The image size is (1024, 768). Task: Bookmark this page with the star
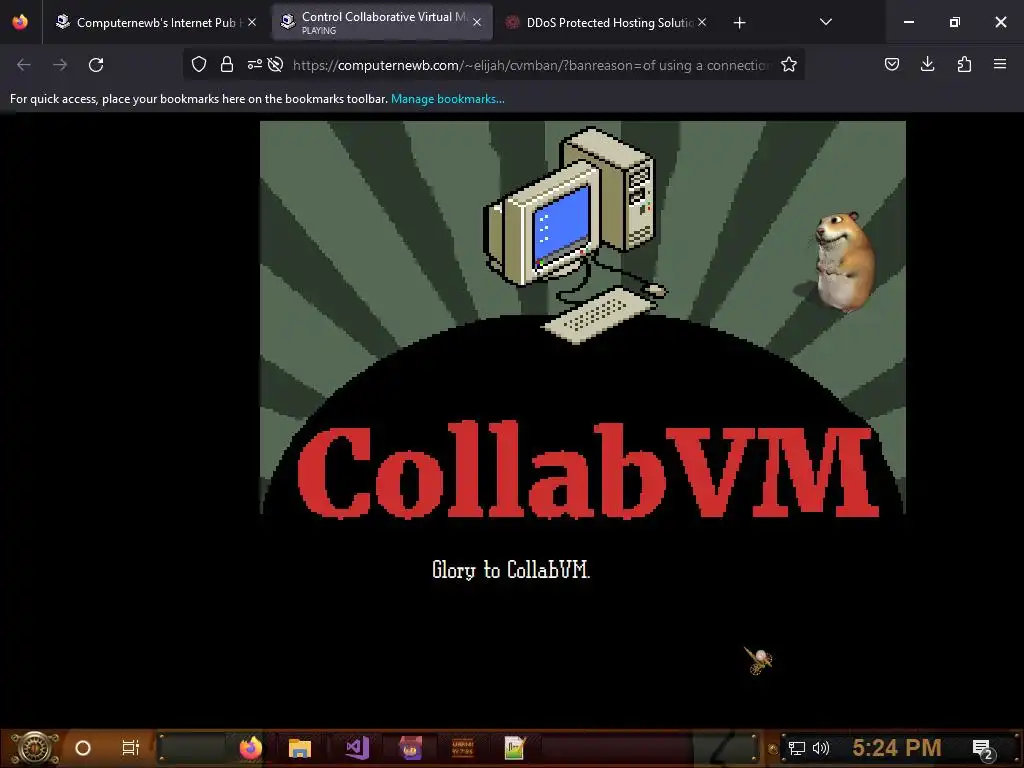789,64
